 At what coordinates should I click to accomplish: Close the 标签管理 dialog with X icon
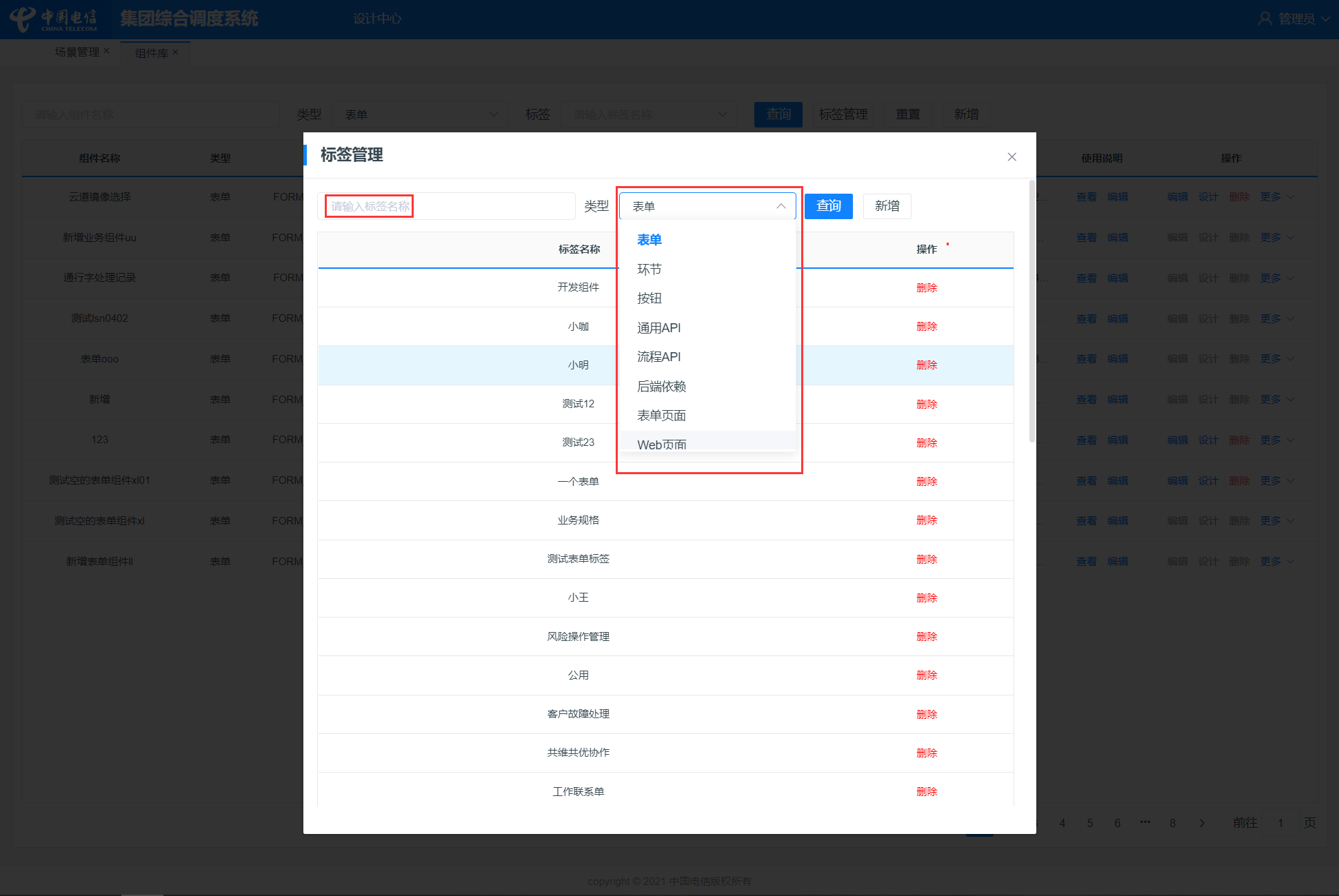[1011, 157]
